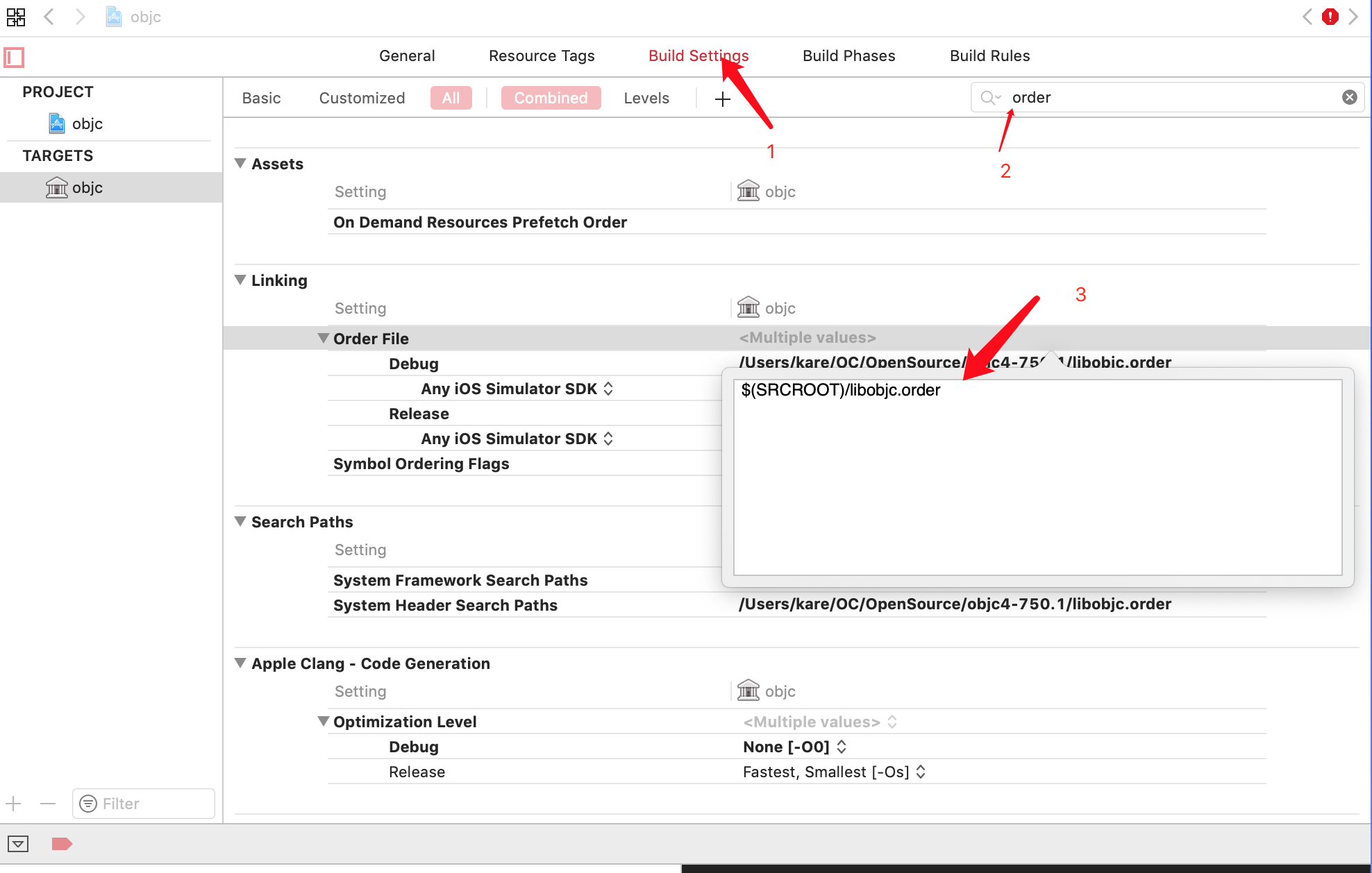Click the remove target minus button

pyautogui.click(x=48, y=804)
